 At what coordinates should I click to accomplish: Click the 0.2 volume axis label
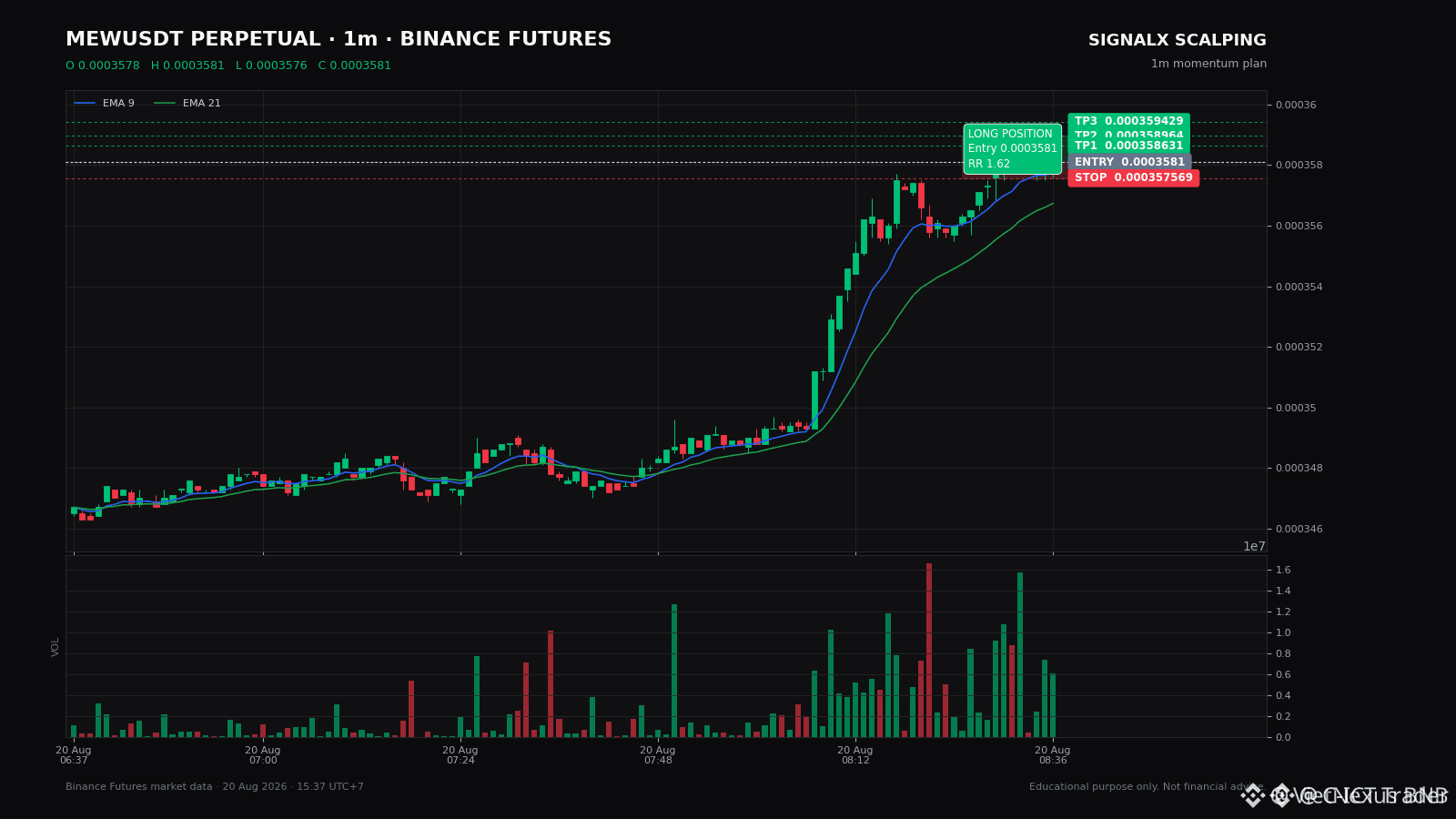click(x=1283, y=716)
